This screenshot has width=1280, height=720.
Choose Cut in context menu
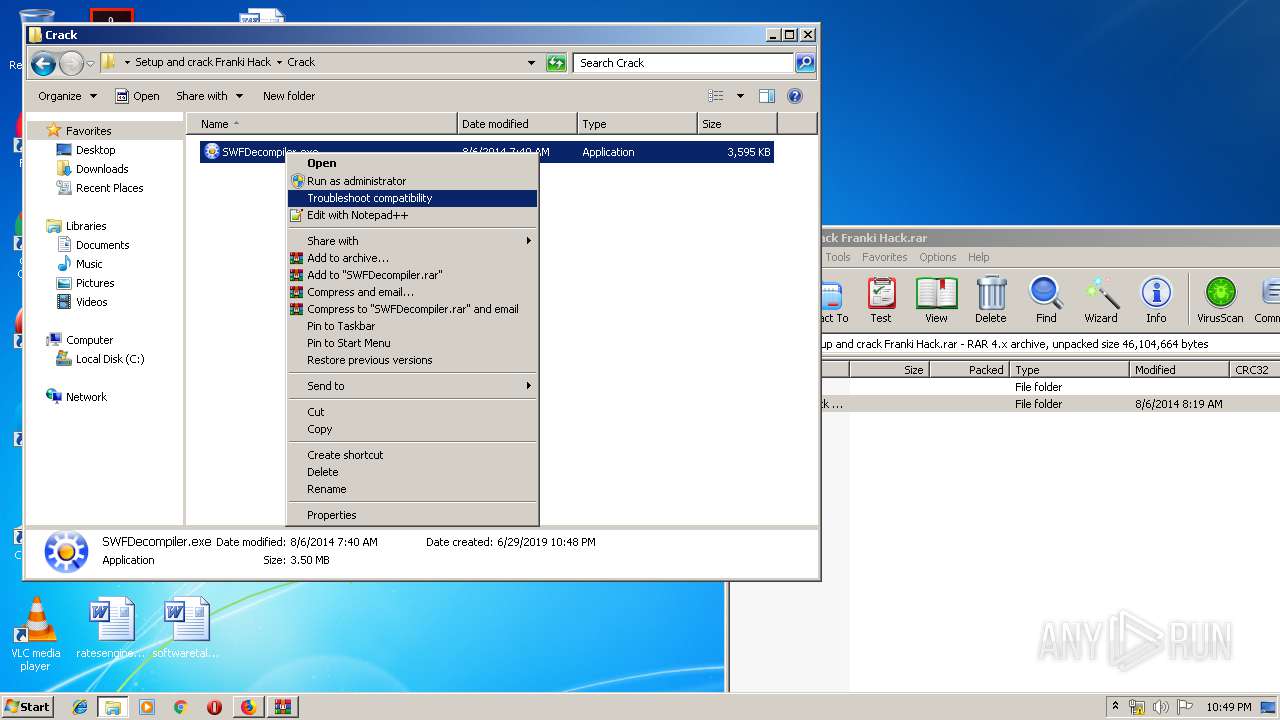(412, 412)
